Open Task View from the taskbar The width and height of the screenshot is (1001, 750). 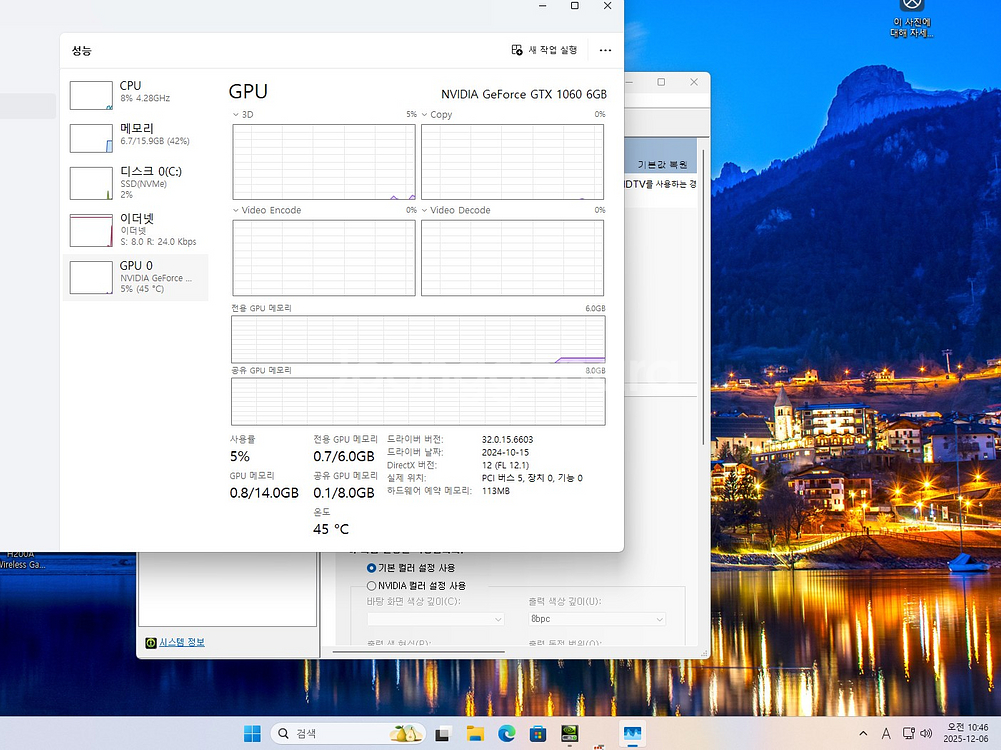[443, 734]
